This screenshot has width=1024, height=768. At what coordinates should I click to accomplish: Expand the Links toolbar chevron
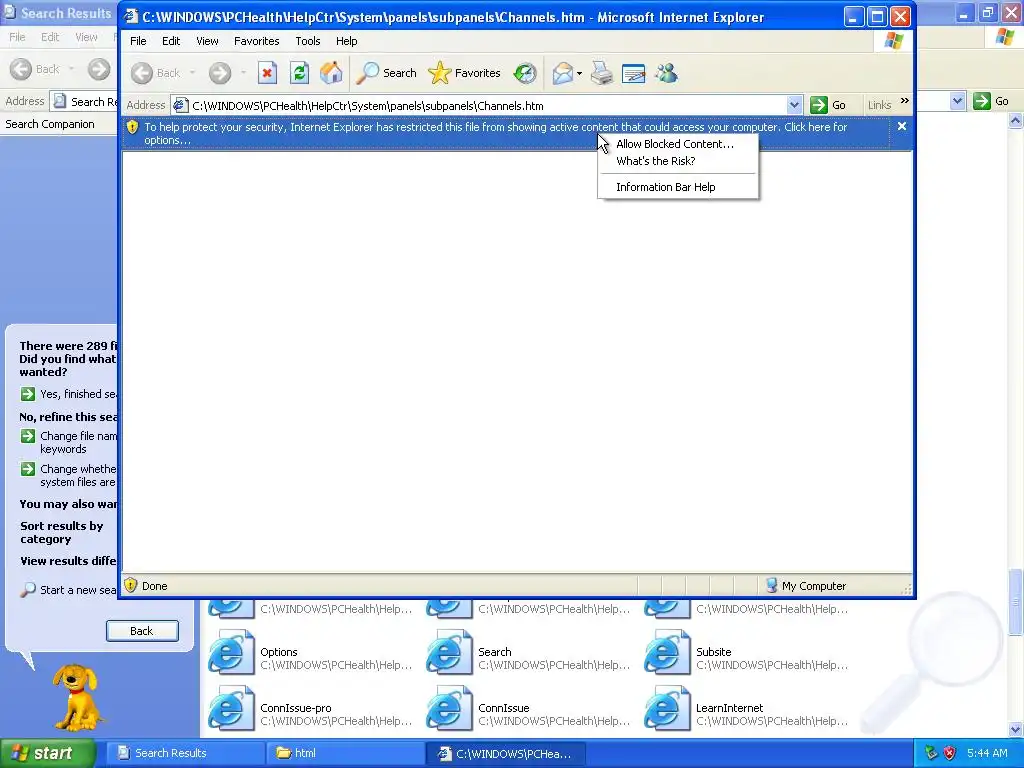pyautogui.click(x=904, y=101)
